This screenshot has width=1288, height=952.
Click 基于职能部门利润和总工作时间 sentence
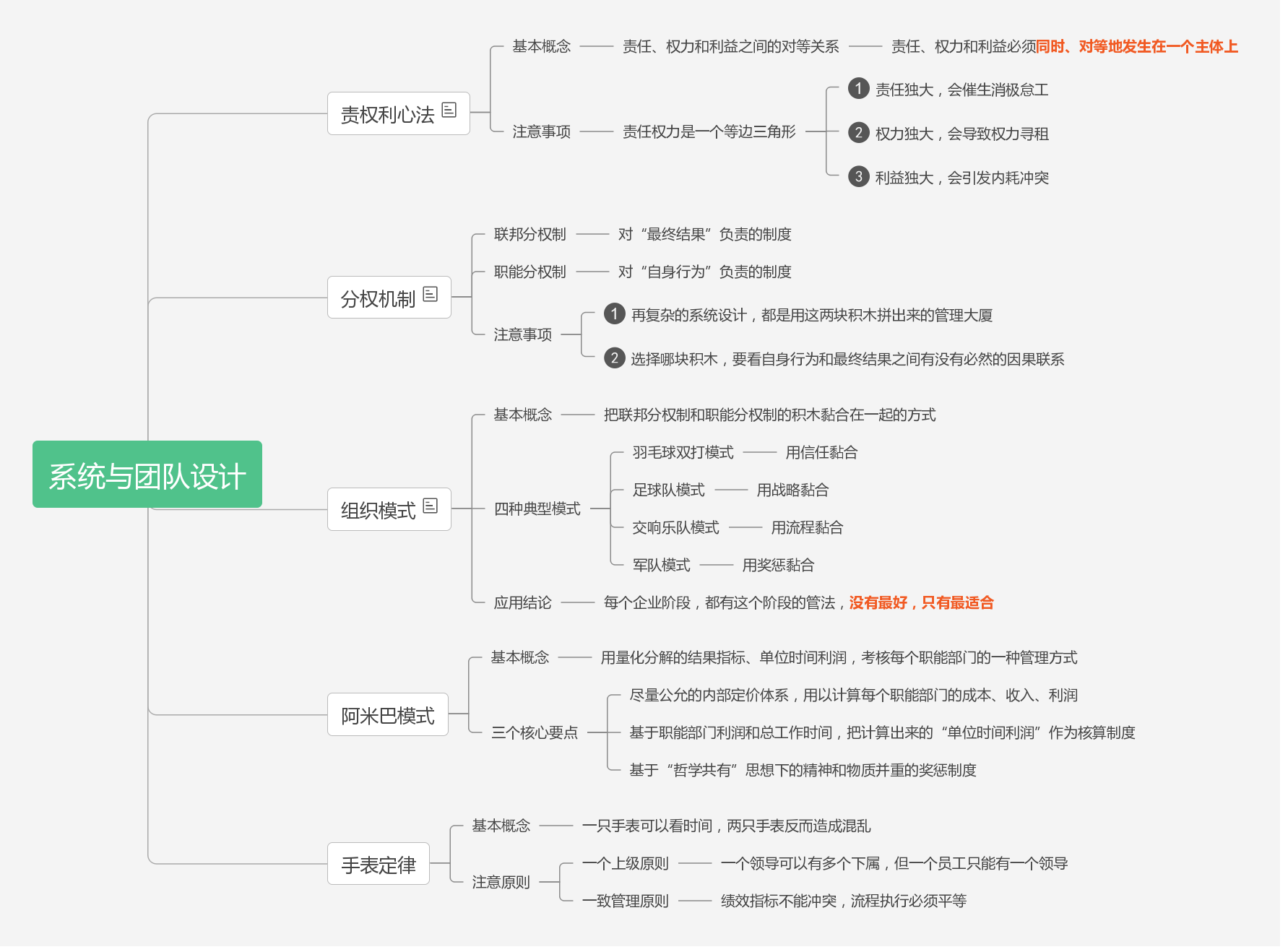point(883,732)
